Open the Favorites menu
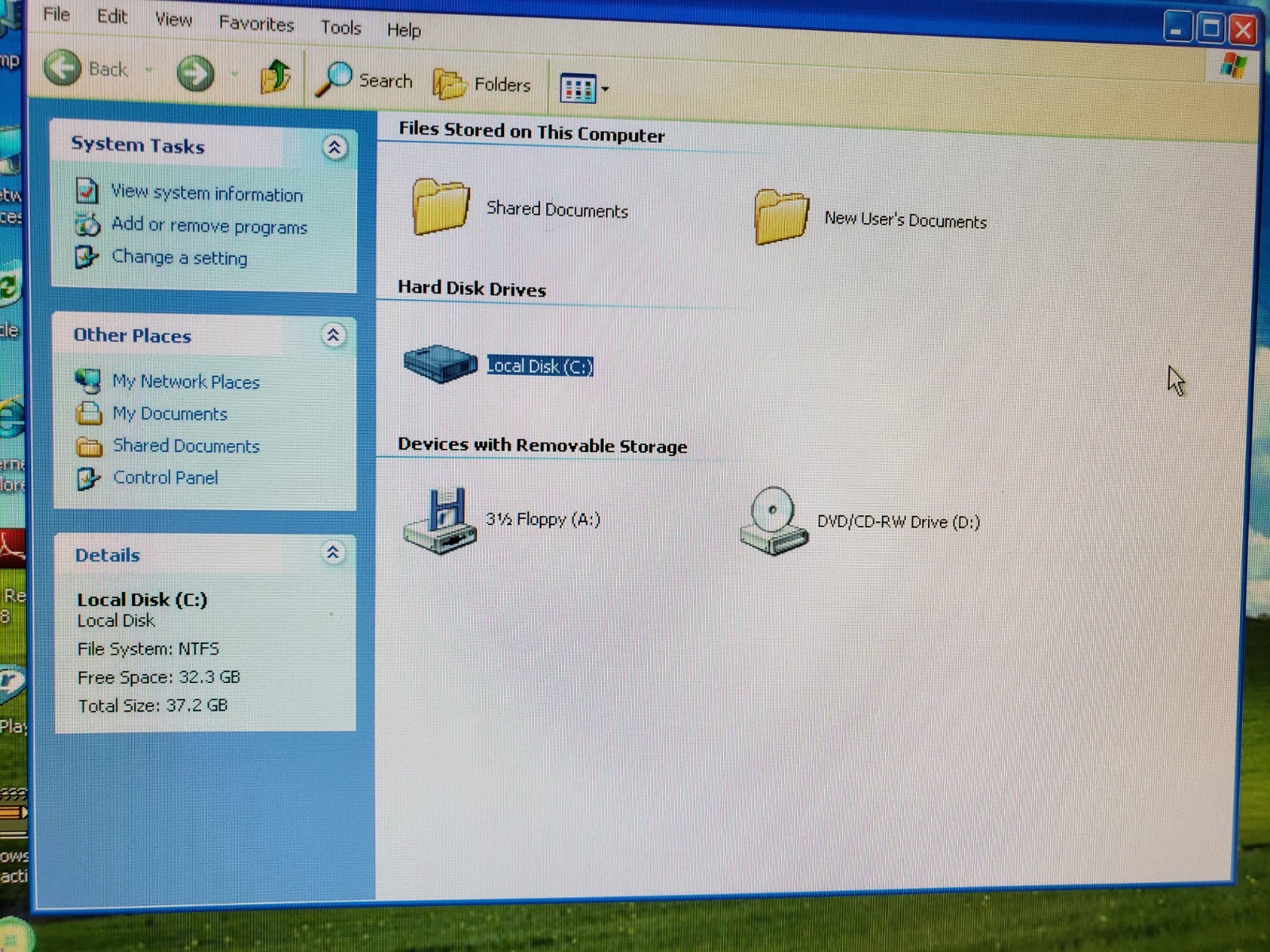The image size is (1270, 952). [256, 24]
